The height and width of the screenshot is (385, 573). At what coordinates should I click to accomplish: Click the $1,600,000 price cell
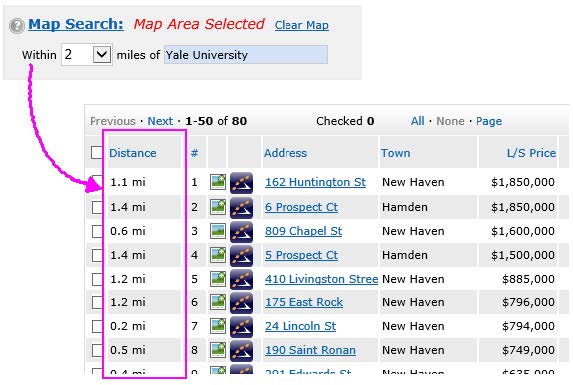coord(523,231)
